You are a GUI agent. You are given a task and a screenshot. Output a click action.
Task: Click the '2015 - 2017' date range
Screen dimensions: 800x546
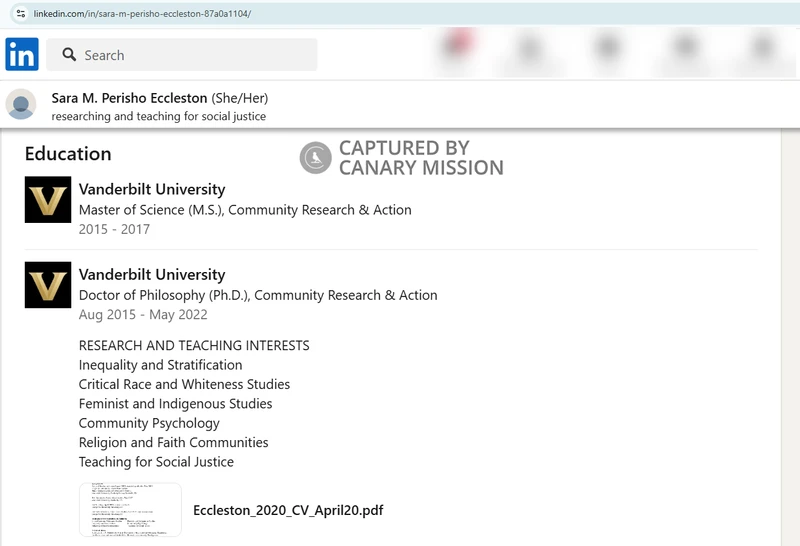click(x=114, y=229)
